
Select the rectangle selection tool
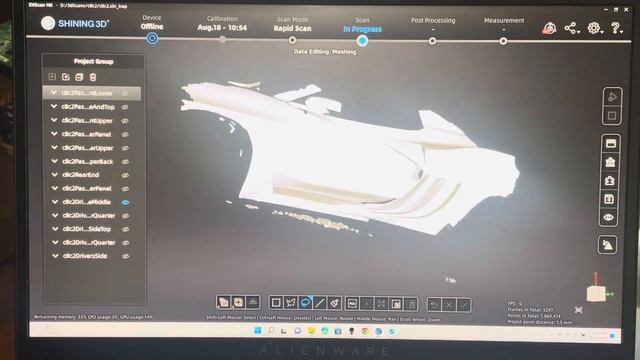(276, 303)
